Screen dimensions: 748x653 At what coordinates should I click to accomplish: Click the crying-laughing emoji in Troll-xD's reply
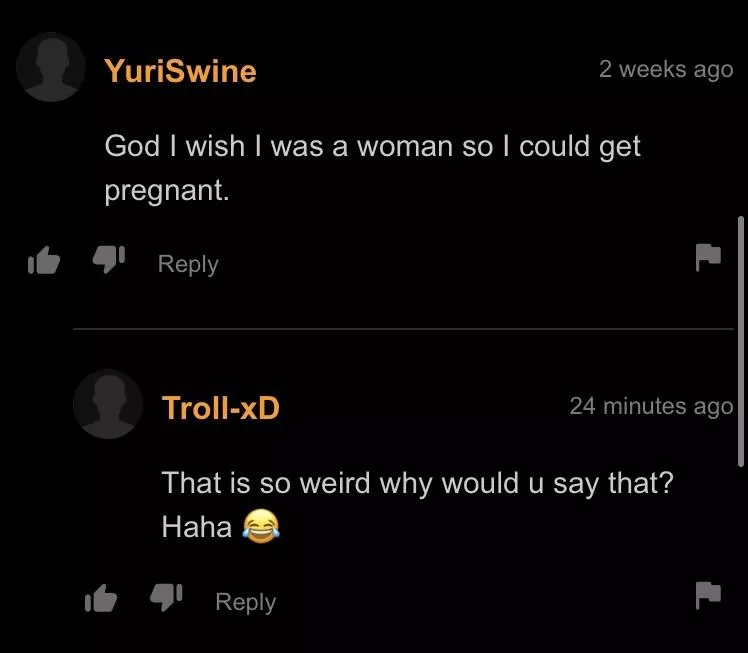coord(261,526)
